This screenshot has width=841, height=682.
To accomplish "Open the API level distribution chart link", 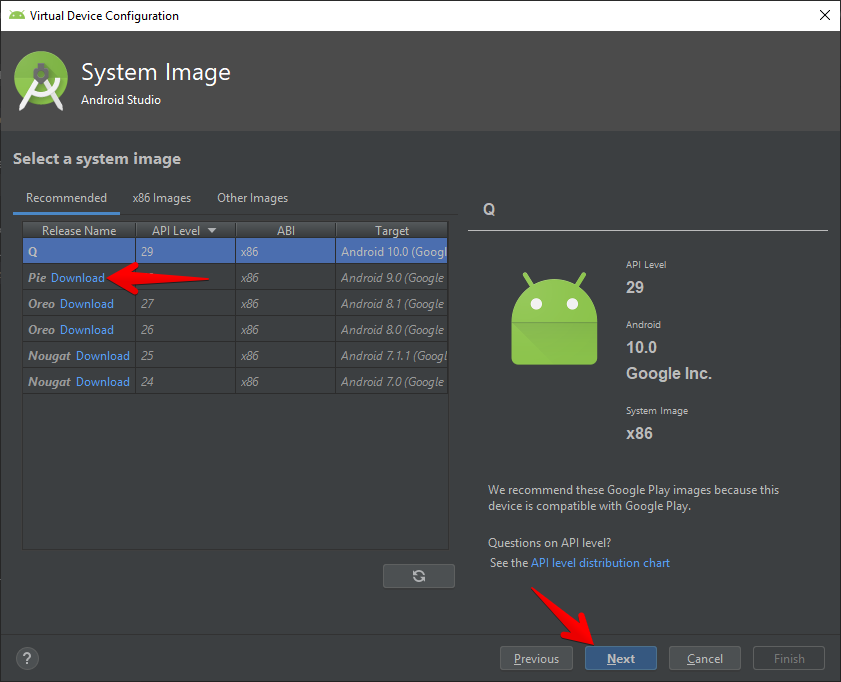I will (600, 563).
